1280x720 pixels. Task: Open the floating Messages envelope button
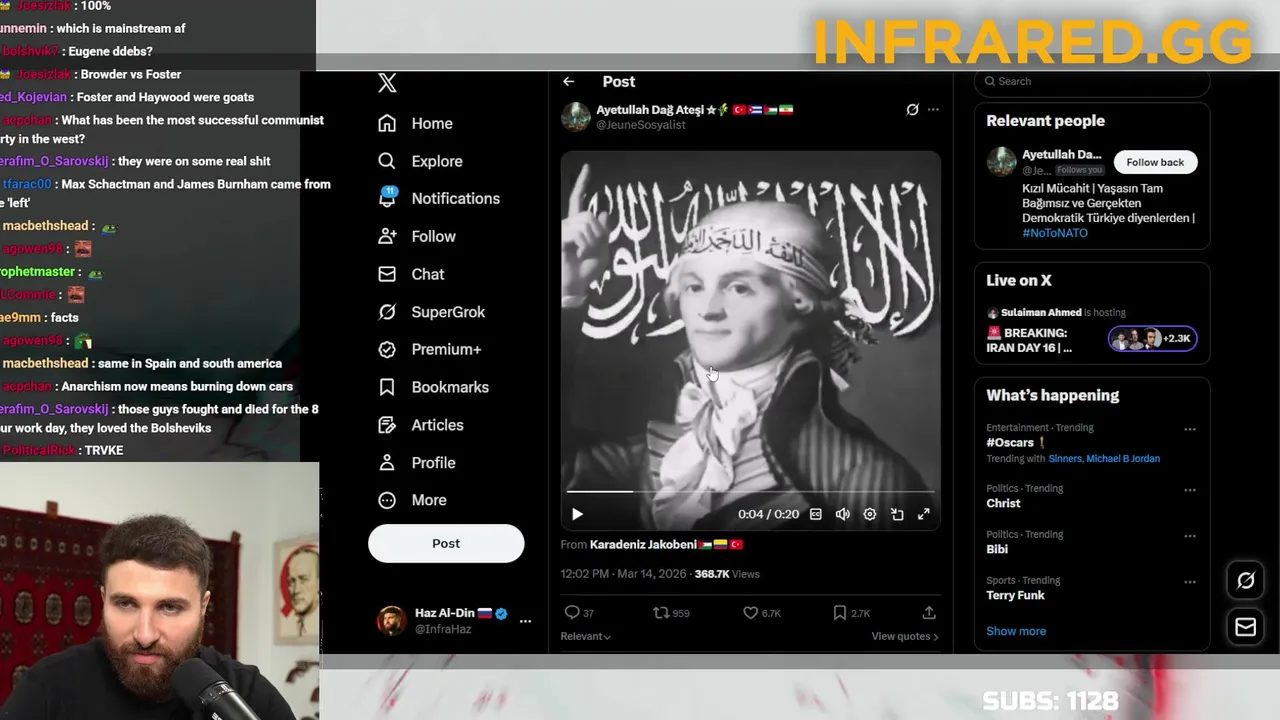click(1246, 627)
